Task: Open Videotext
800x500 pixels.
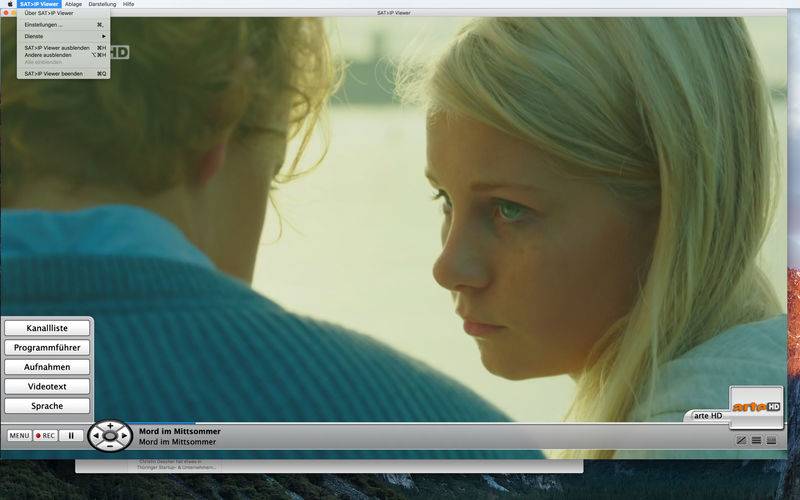Action: click(47, 386)
